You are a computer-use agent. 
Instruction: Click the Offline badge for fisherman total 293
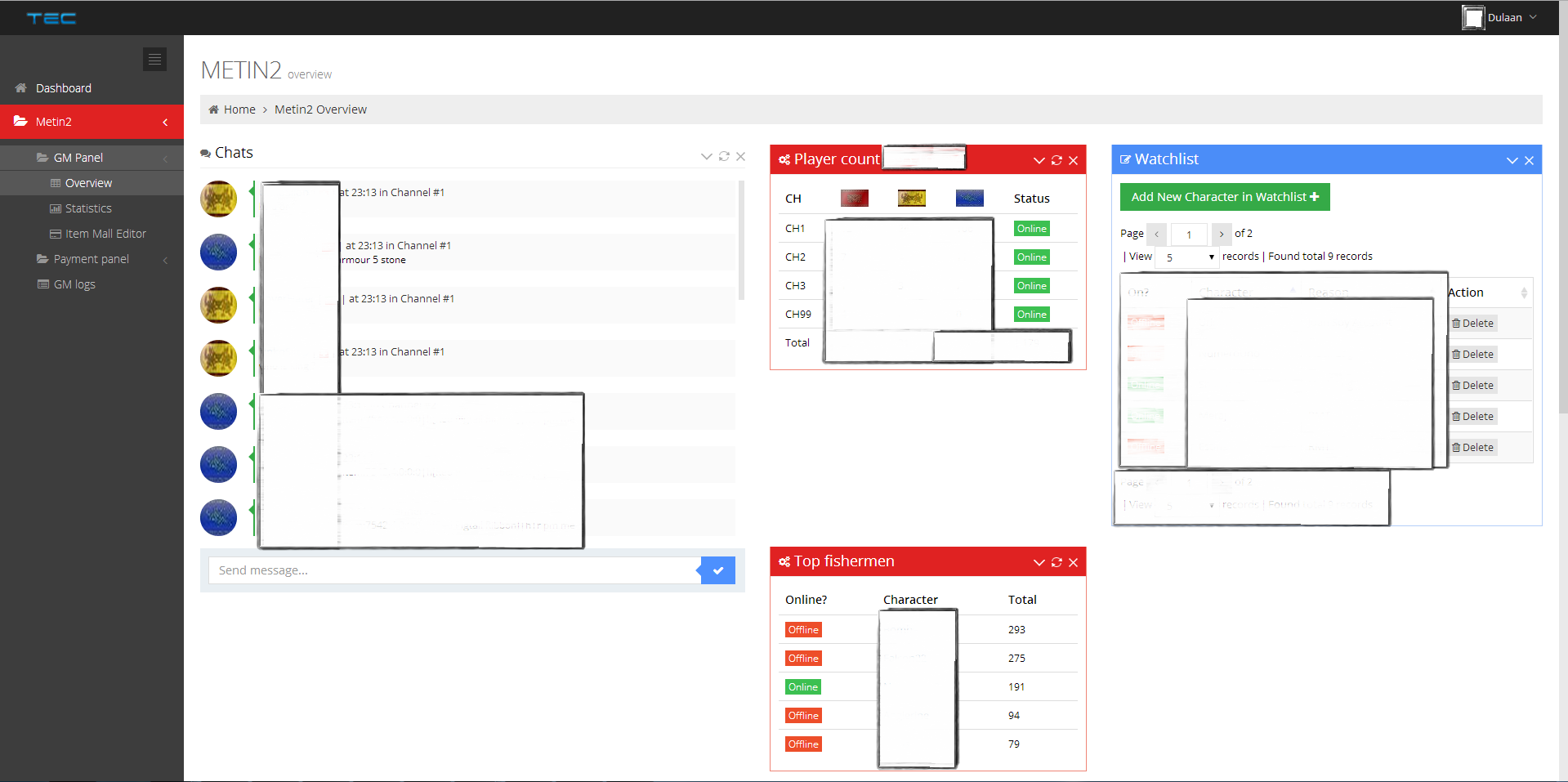click(x=803, y=630)
